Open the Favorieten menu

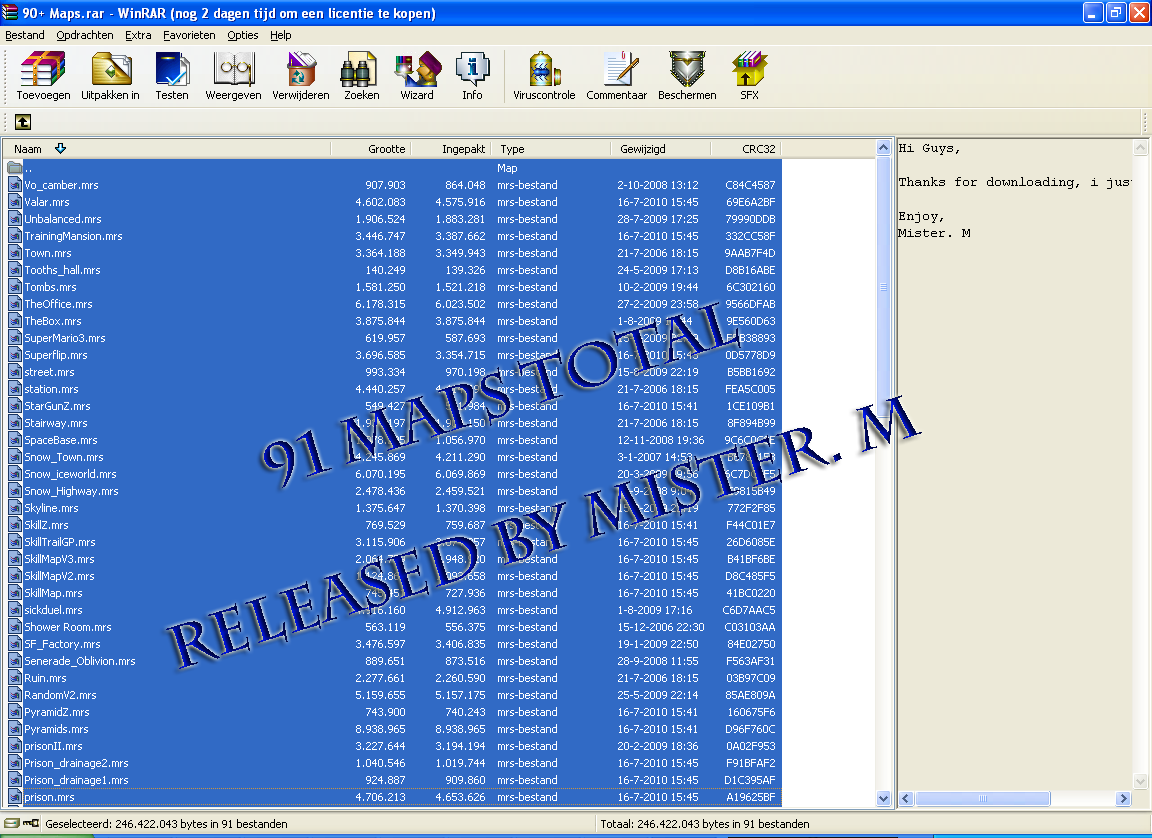point(189,35)
